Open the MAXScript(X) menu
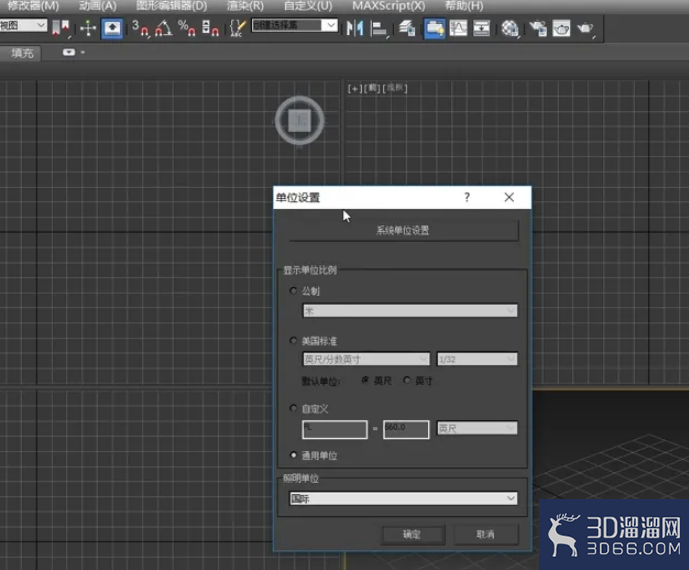 [x=388, y=6]
